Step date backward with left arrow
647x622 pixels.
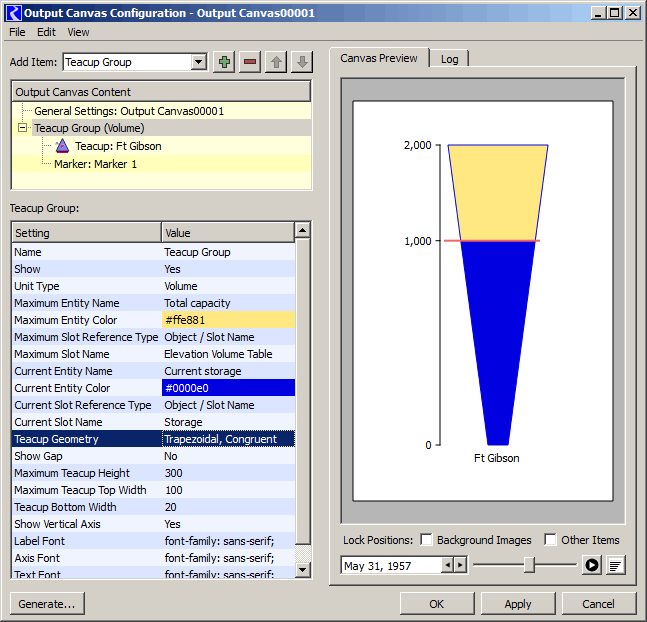click(x=447, y=565)
